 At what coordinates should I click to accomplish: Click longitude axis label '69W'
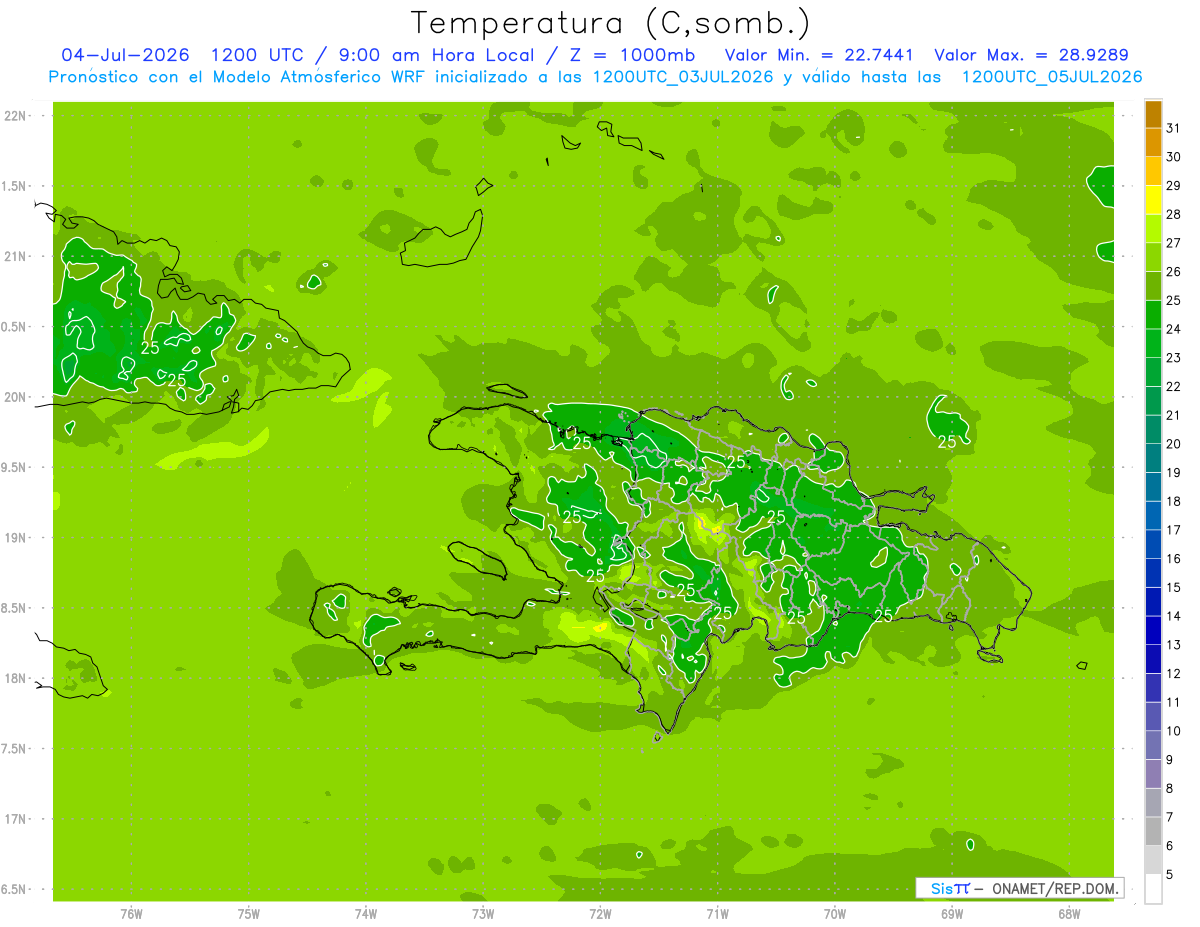pos(952,913)
